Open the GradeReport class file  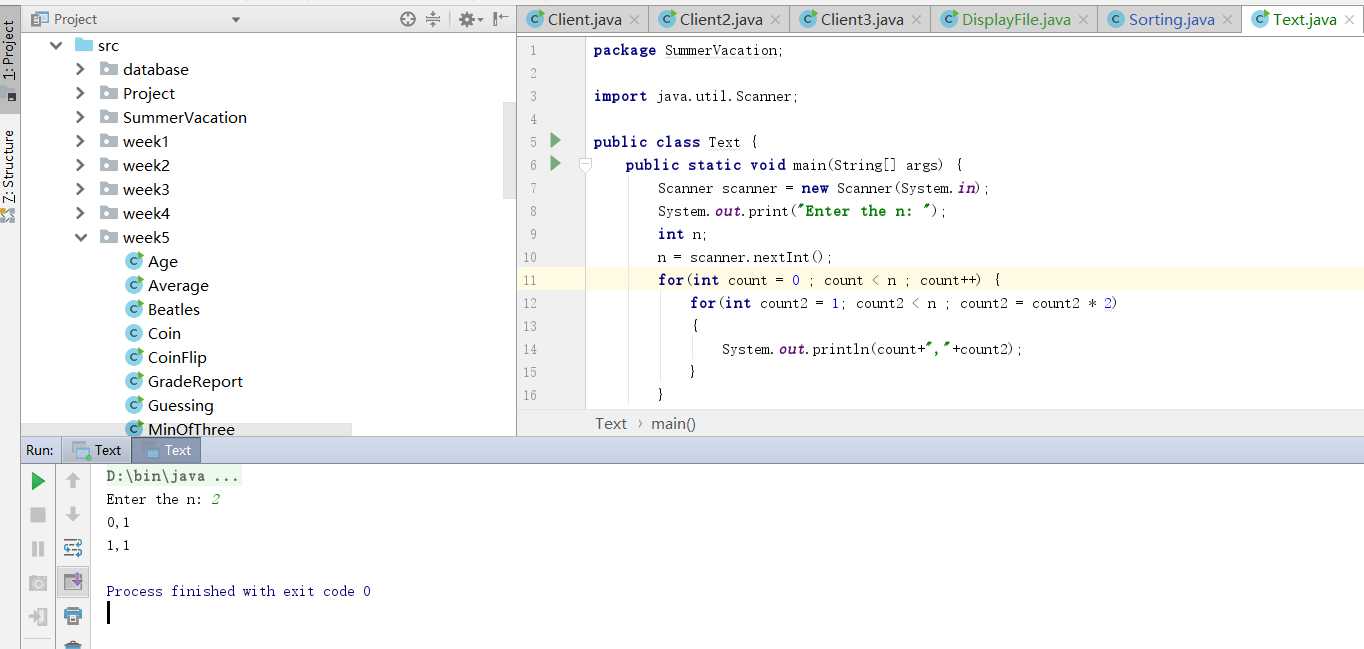click(195, 381)
